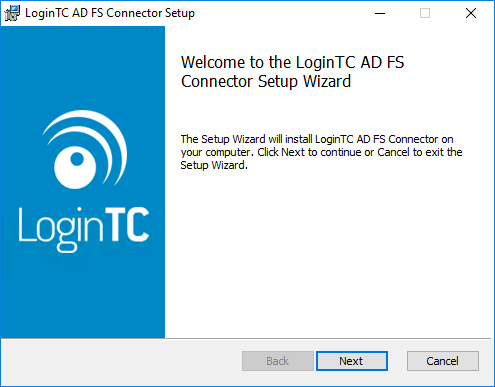Click the words 'your computer' in the description
This screenshot has width=495, height=387.
click(x=215, y=153)
